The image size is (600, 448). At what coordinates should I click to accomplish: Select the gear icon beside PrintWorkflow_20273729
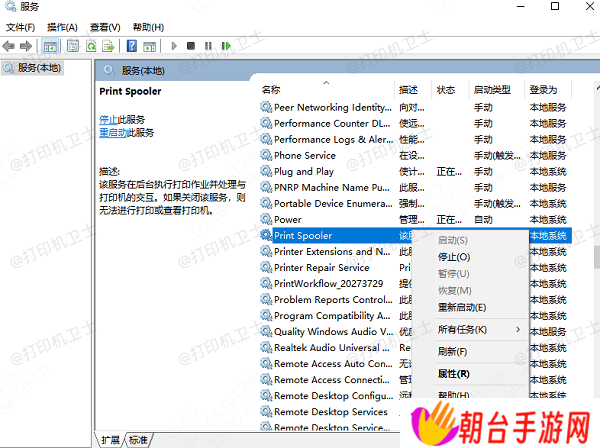[x=266, y=283]
